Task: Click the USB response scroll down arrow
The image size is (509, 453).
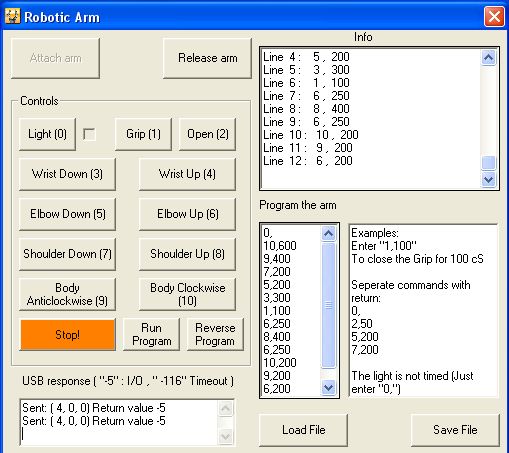Action: point(226,436)
